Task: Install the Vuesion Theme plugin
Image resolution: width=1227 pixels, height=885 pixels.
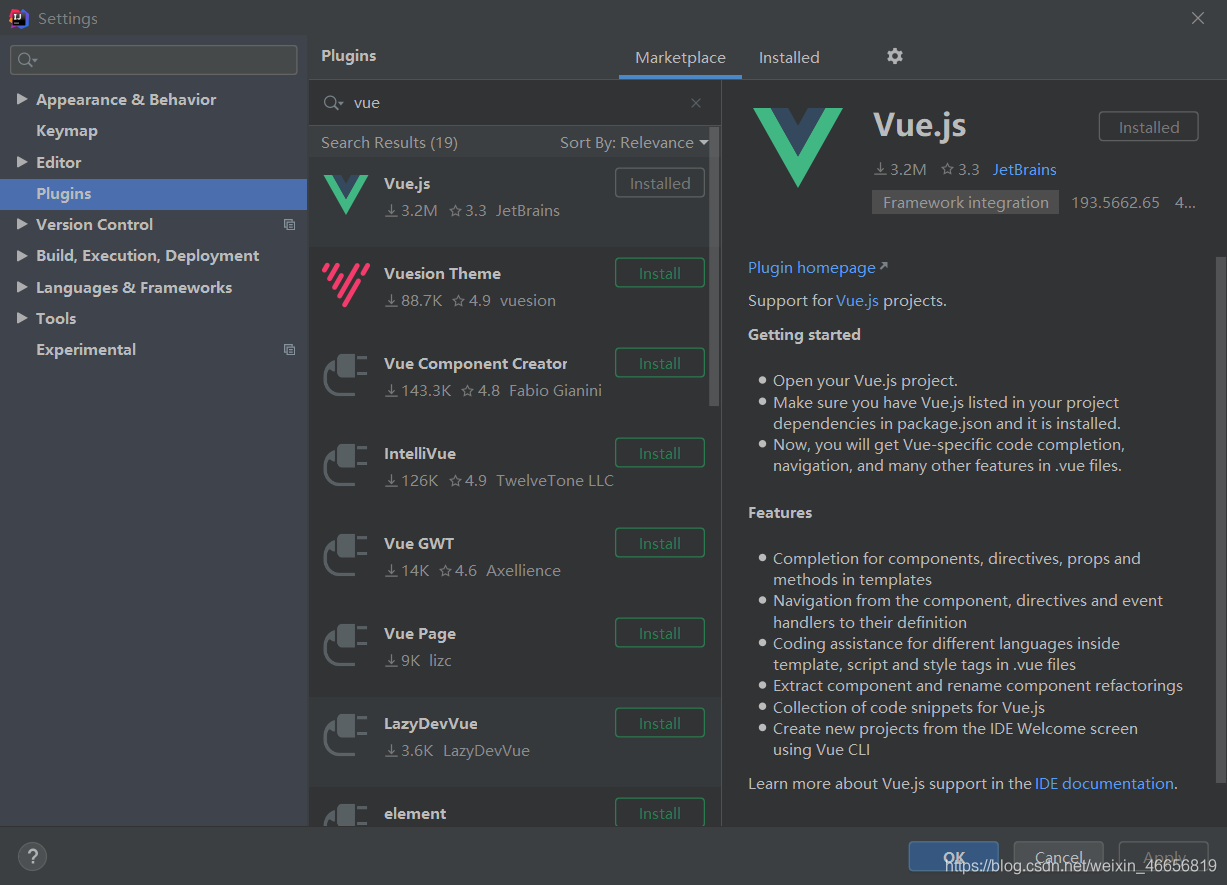Action: coord(660,273)
